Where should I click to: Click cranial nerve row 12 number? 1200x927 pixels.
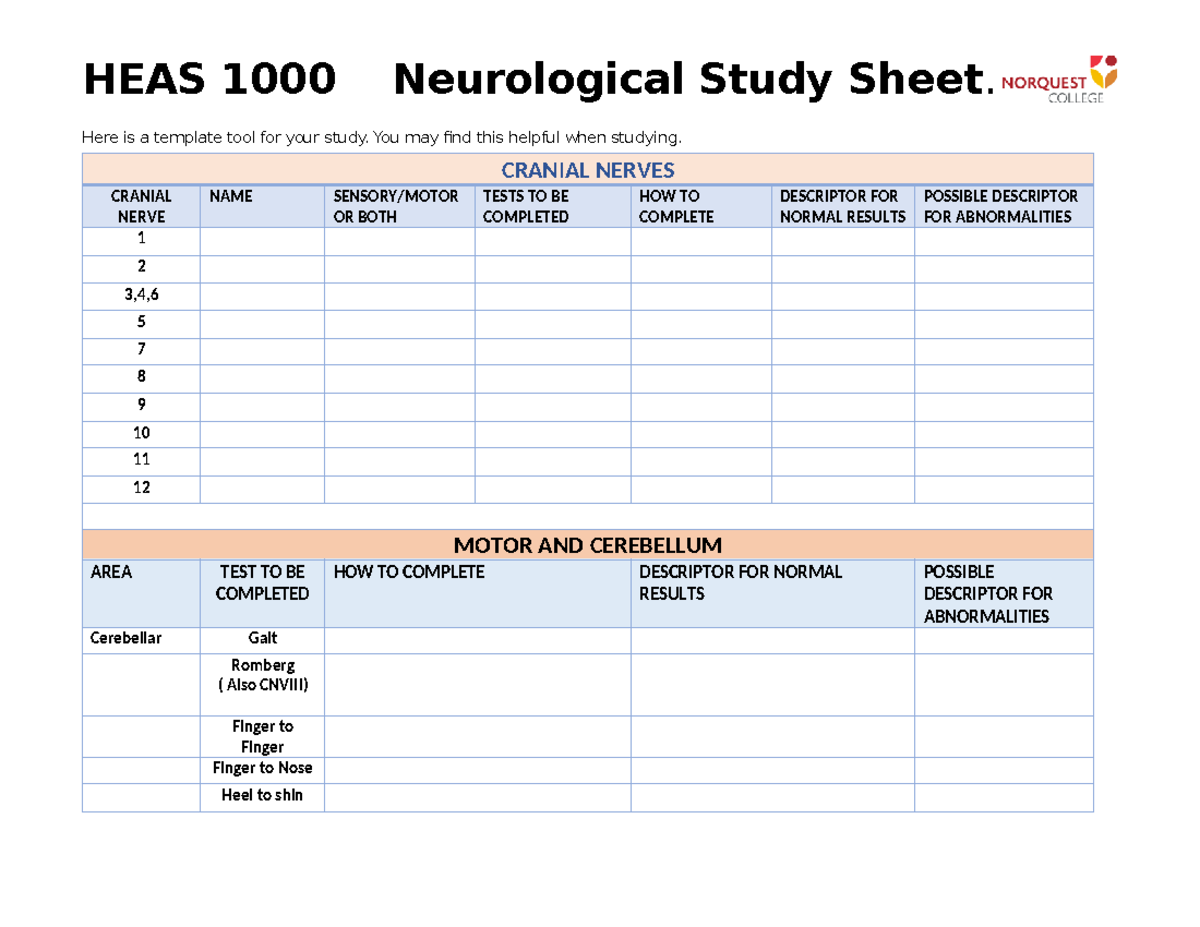coord(141,488)
